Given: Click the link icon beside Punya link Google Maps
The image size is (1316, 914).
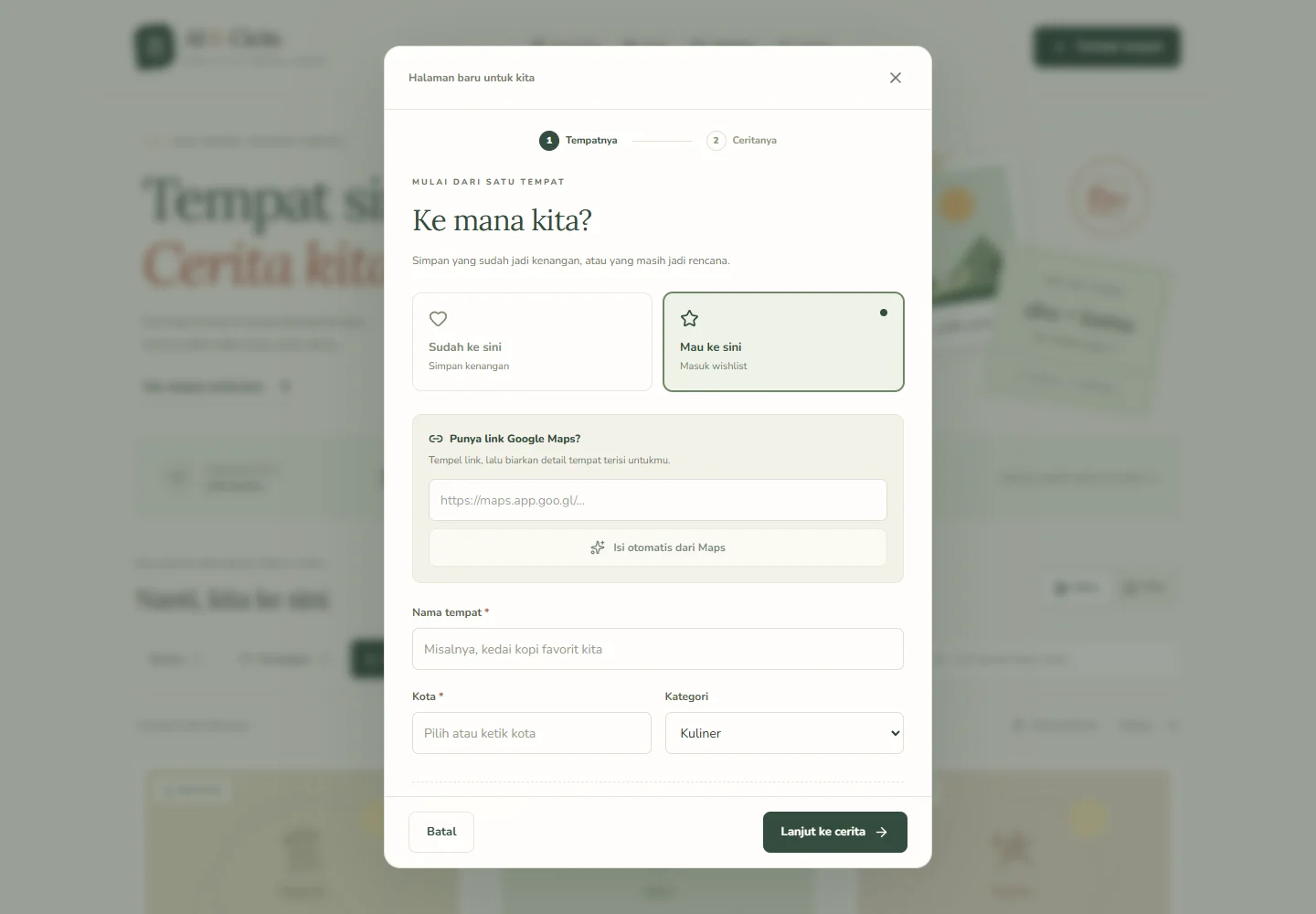Looking at the screenshot, I should tap(436, 439).
